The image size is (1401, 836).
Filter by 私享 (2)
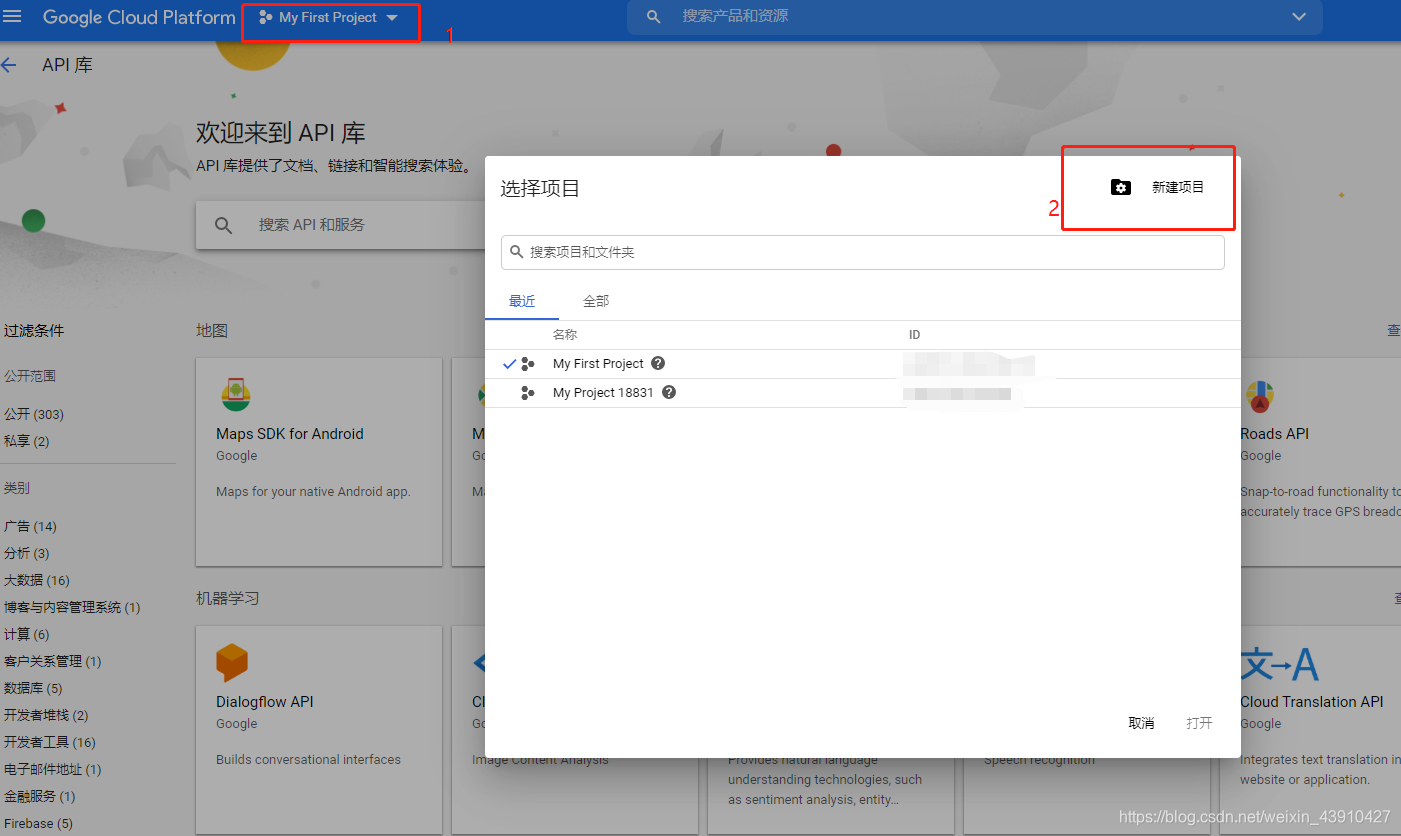[x=27, y=441]
